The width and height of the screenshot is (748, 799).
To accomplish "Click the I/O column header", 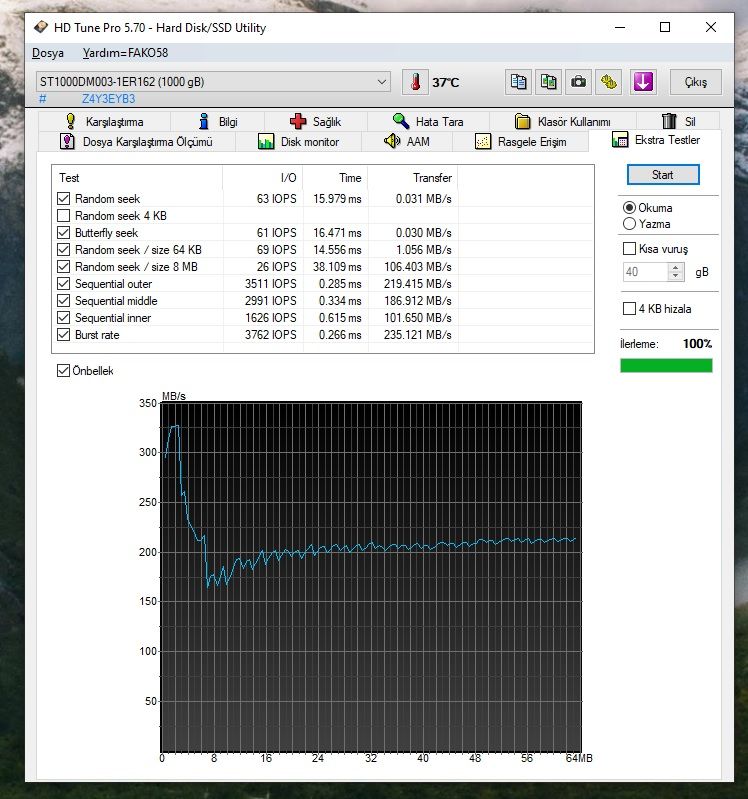I will [x=263, y=177].
